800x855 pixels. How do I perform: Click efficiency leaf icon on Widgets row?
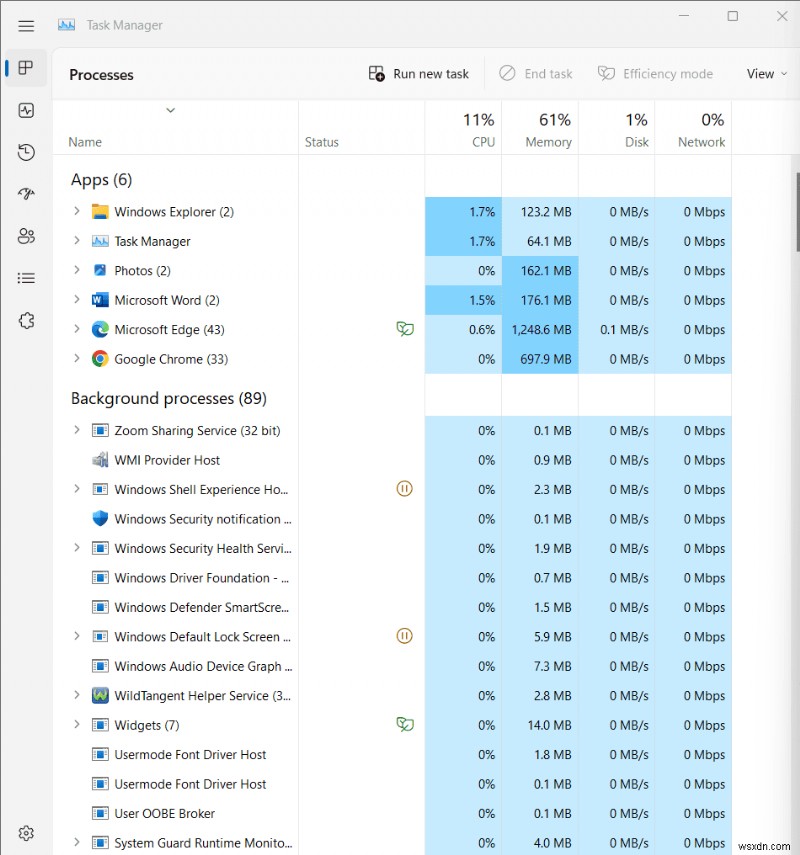tap(405, 724)
